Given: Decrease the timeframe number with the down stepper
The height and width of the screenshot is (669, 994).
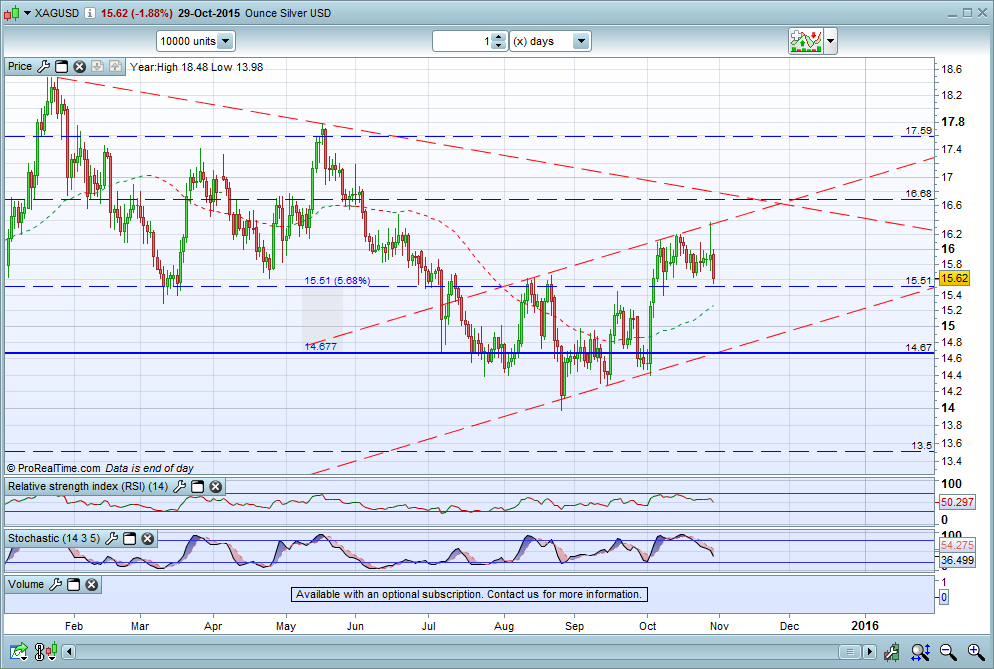Looking at the screenshot, I should click(x=500, y=46).
